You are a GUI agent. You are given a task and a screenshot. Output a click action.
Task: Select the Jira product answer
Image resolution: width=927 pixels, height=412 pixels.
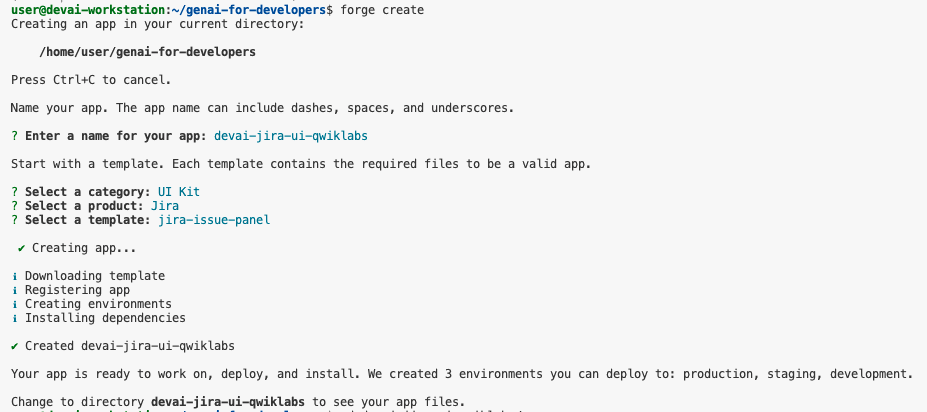click(x=165, y=205)
